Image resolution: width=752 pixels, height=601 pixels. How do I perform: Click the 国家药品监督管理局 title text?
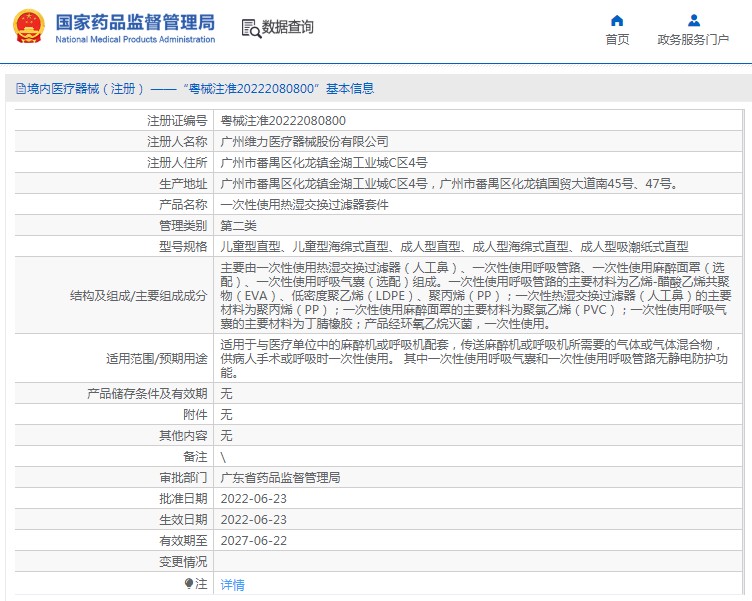(135, 23)
